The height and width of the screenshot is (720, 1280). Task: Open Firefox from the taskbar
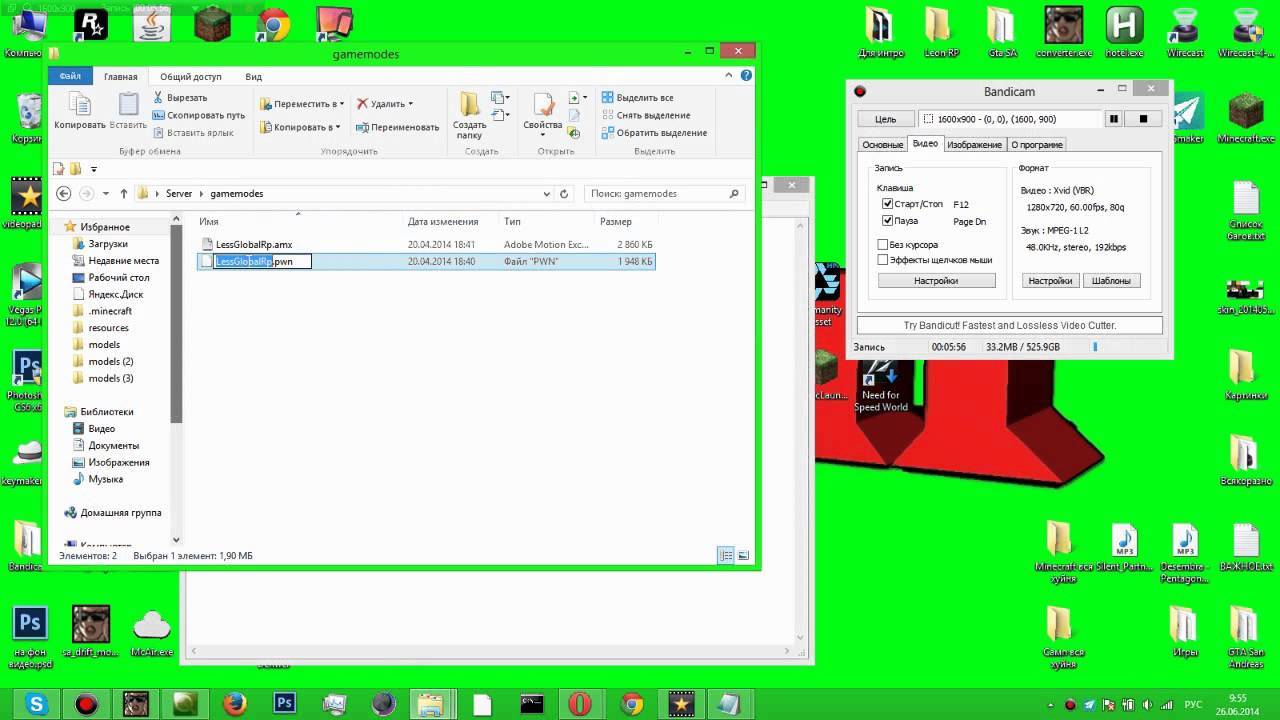click(235, 705)
